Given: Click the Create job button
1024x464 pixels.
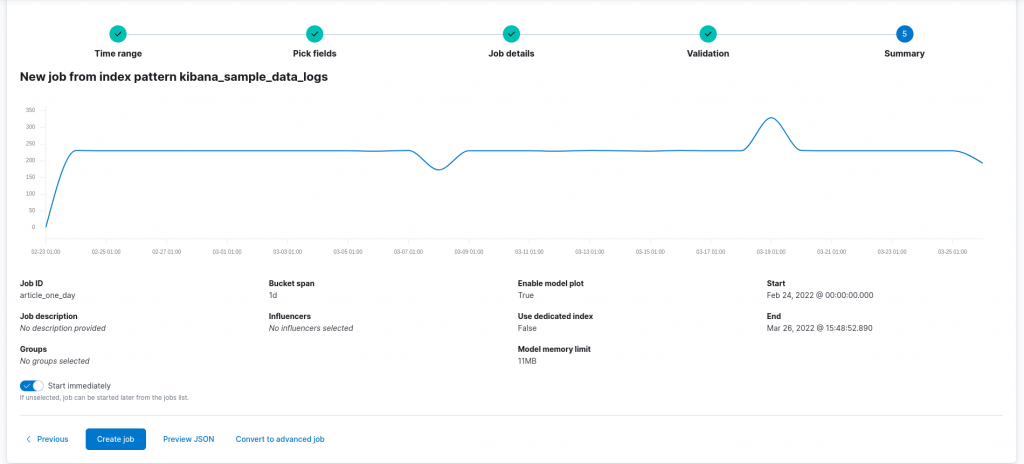Looking at the screenshot, I should tap(116, 439).
